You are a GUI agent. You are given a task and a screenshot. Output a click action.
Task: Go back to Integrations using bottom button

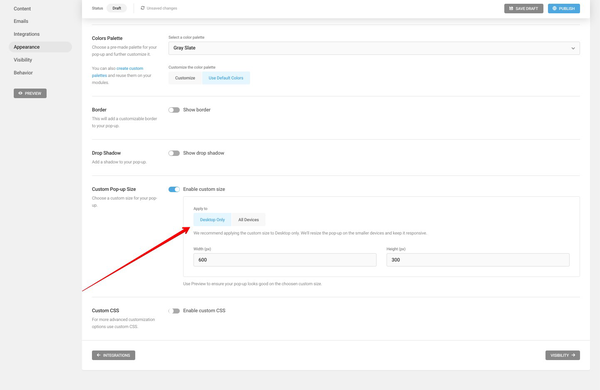pyautogui.click(x=113, y=356)
